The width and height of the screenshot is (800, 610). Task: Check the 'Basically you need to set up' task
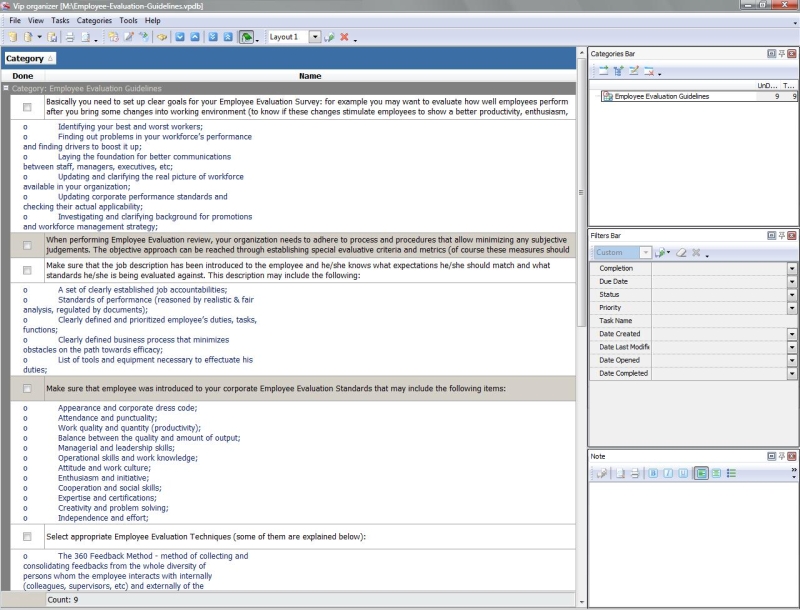(27, 107)
